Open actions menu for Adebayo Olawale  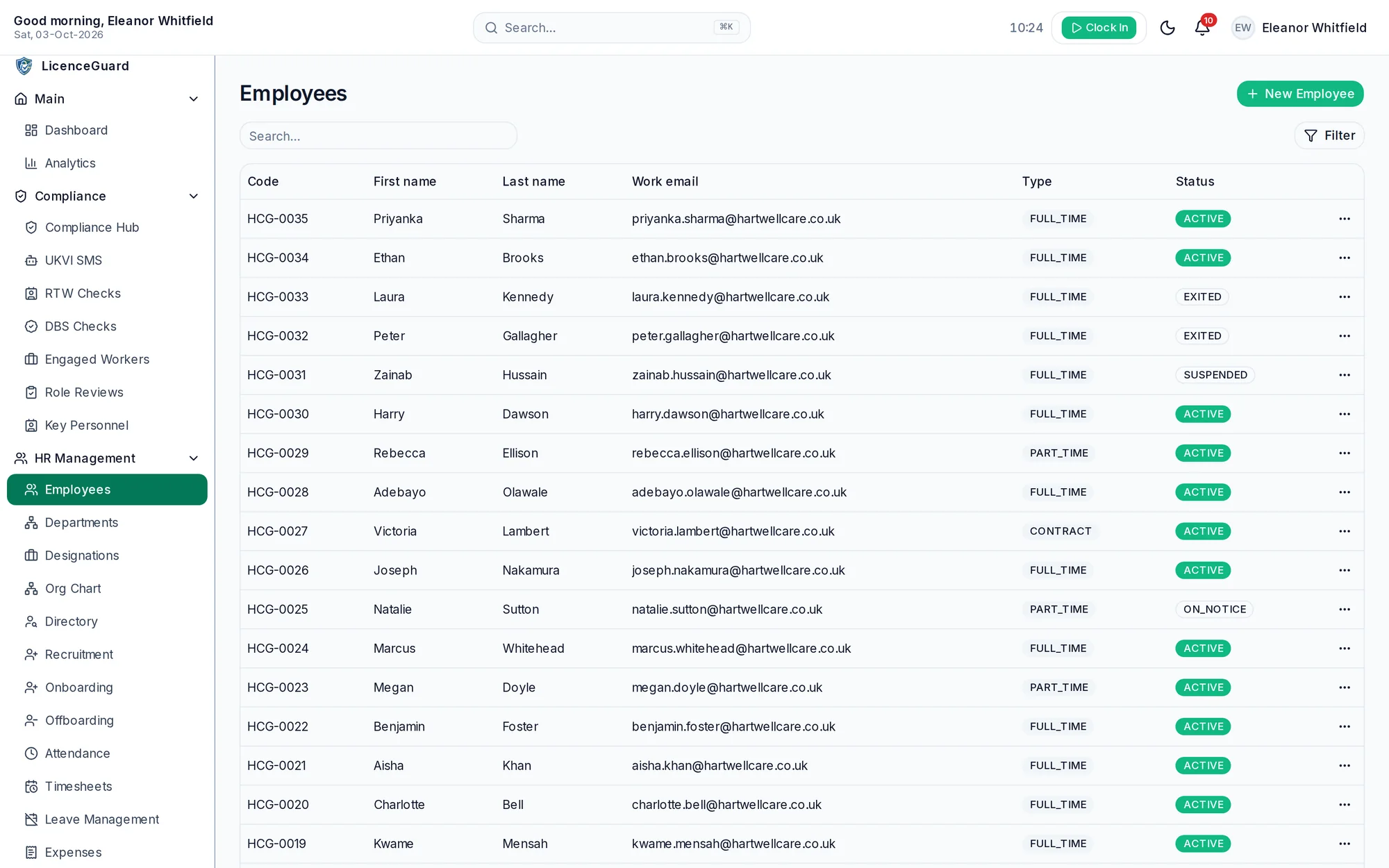(1345, 492)
